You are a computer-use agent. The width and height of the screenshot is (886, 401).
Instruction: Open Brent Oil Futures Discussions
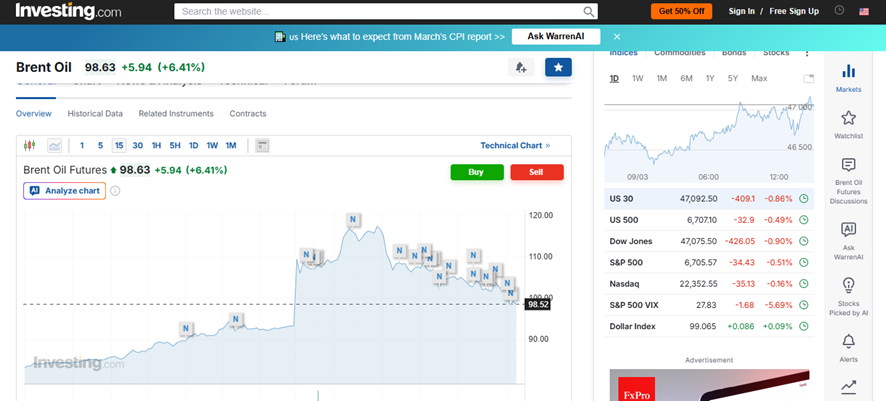coord(848,174)
